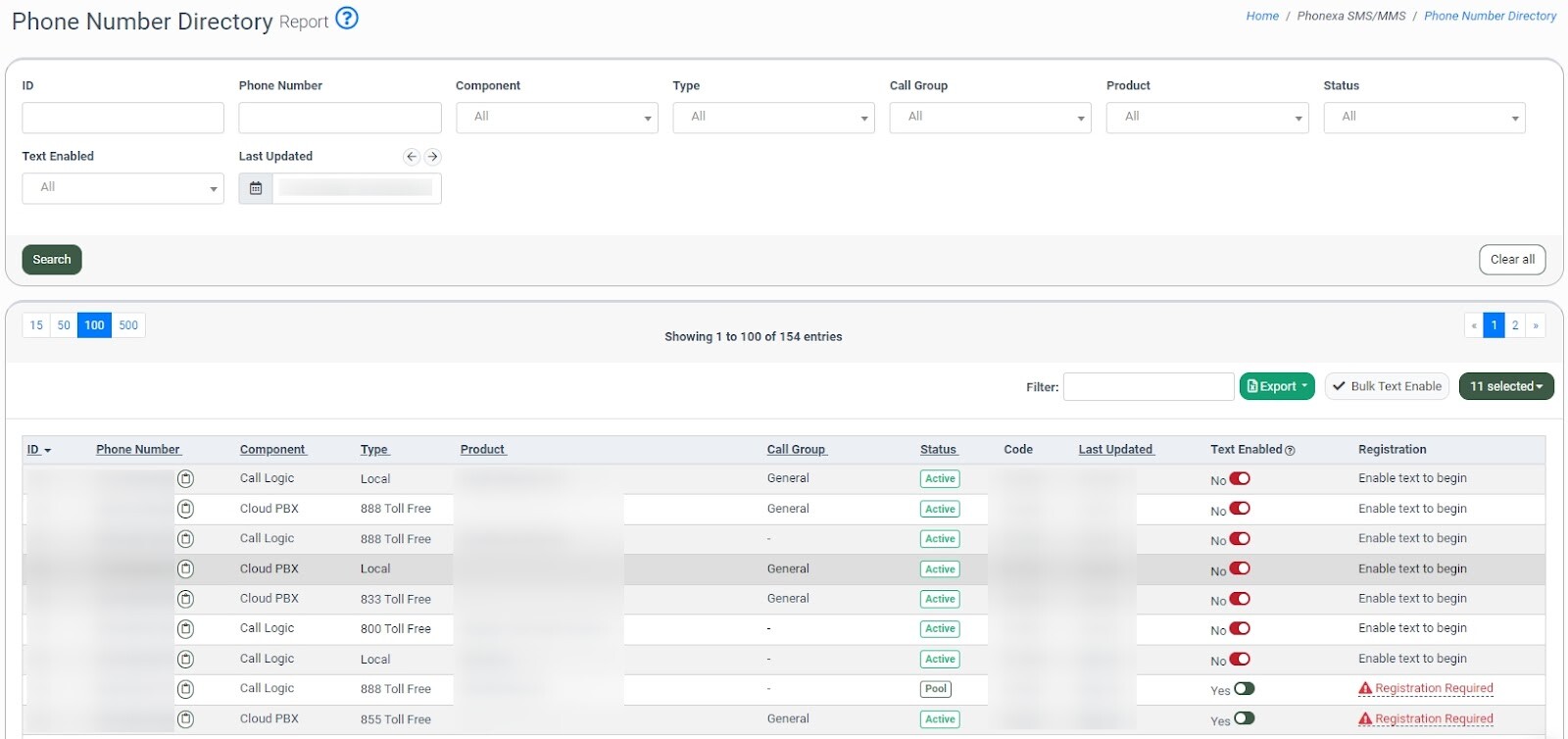Open the Text Enabled filter dropdown

(x=122, y=188)
